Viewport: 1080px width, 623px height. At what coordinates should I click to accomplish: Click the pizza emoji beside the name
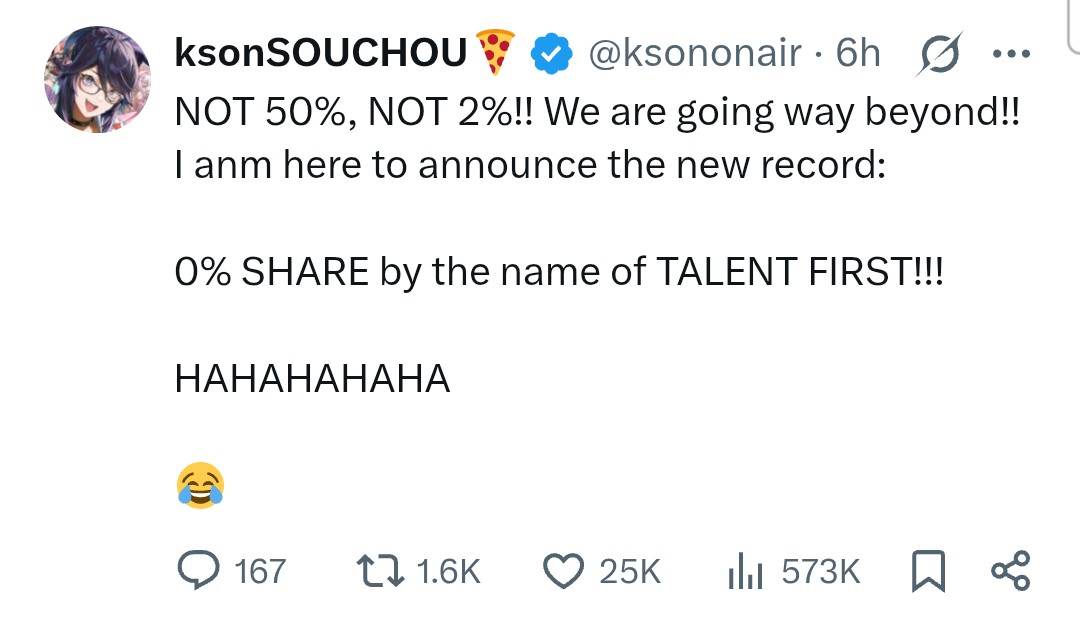tap(495, 52)
